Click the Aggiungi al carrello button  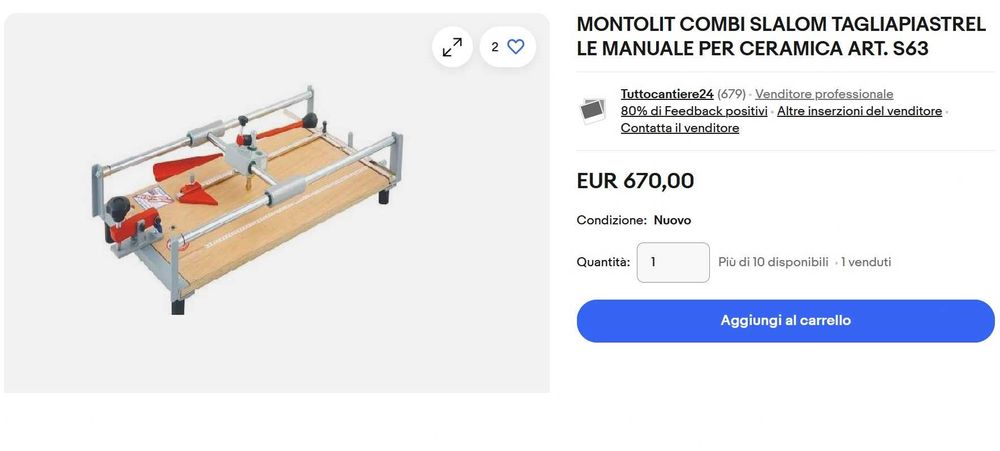click(x=785, y=321)
